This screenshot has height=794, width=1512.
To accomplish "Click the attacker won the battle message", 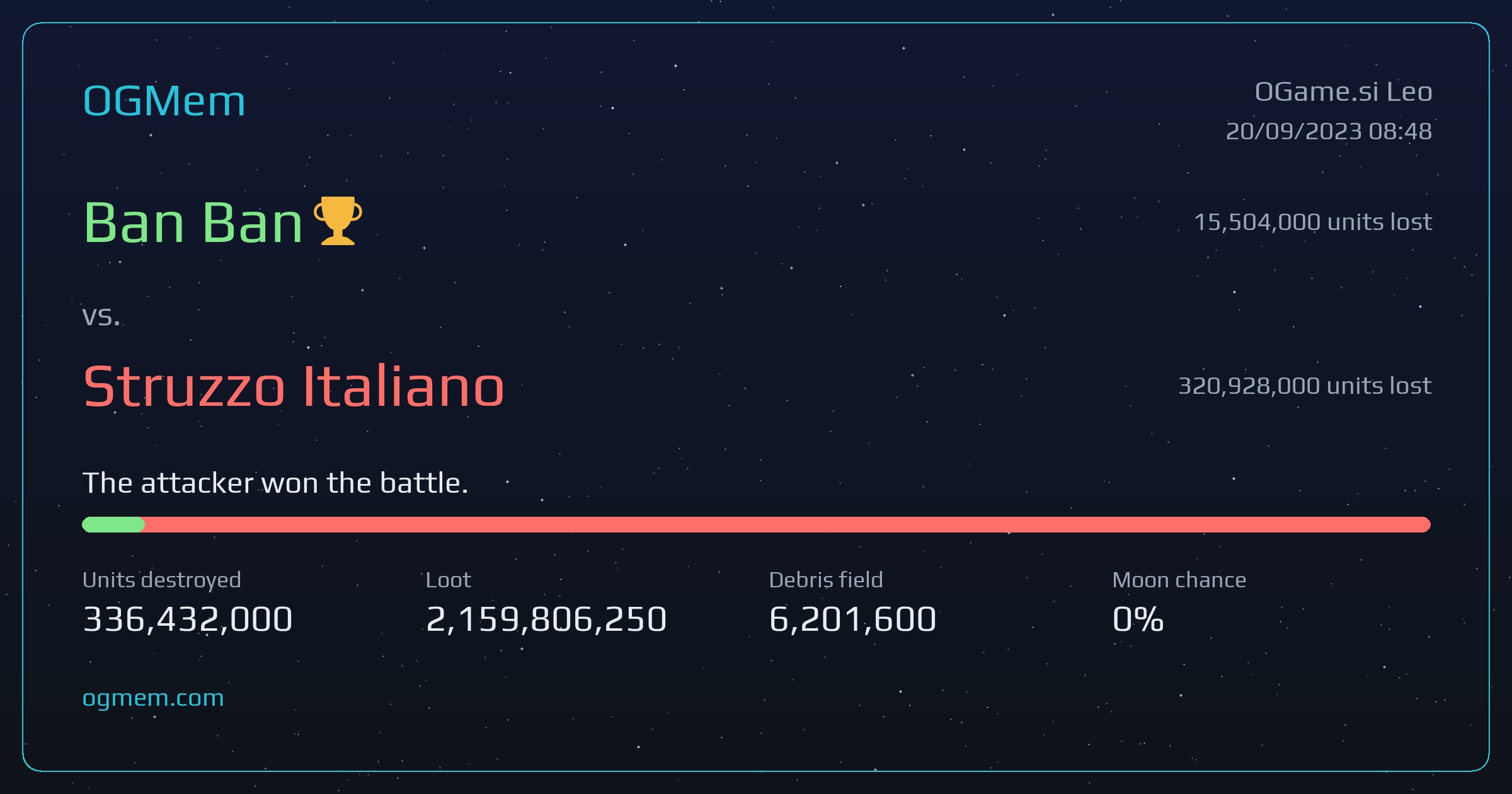I will pos(275,483).
